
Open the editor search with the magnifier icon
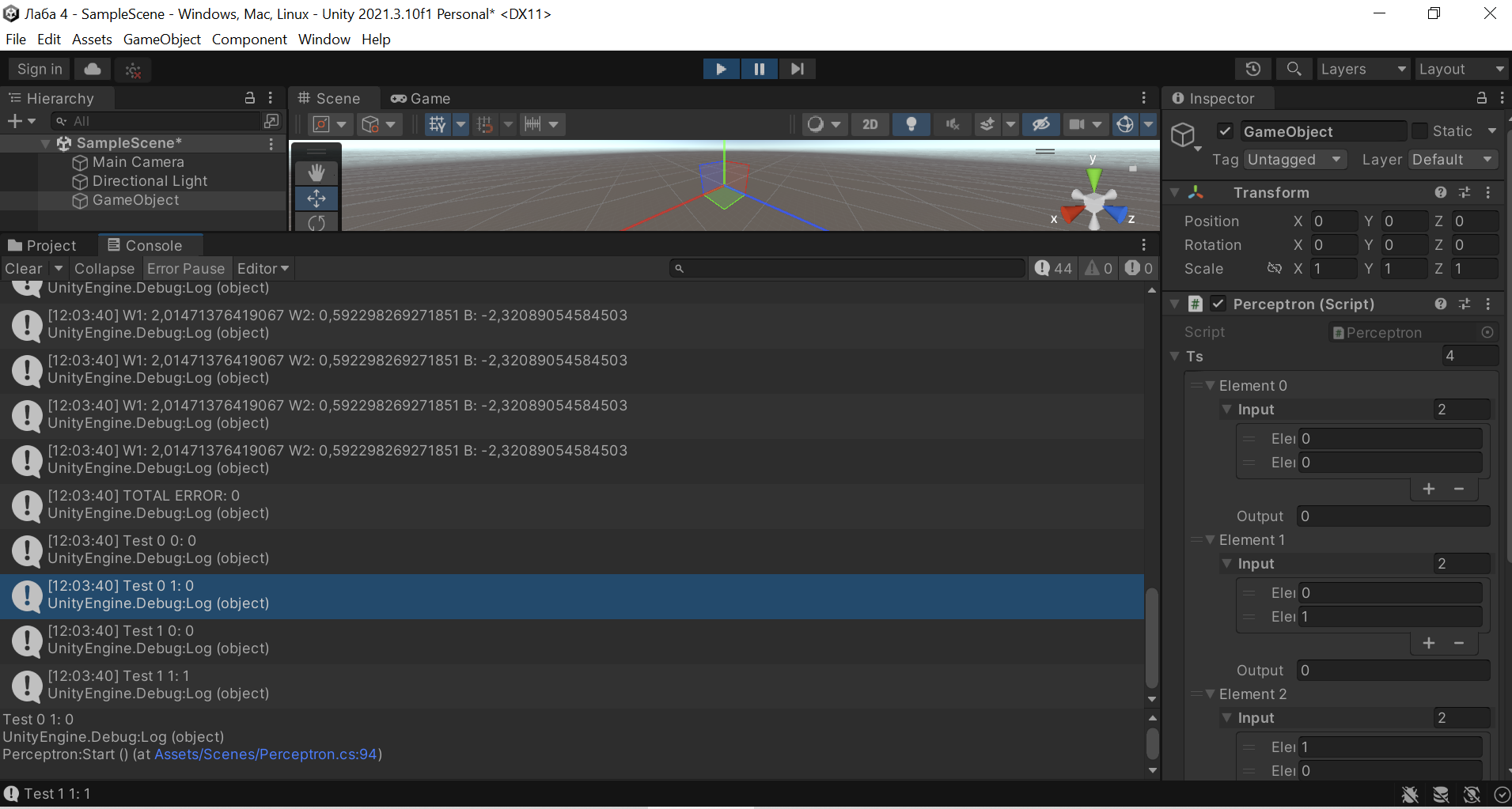click(1294, 69)
